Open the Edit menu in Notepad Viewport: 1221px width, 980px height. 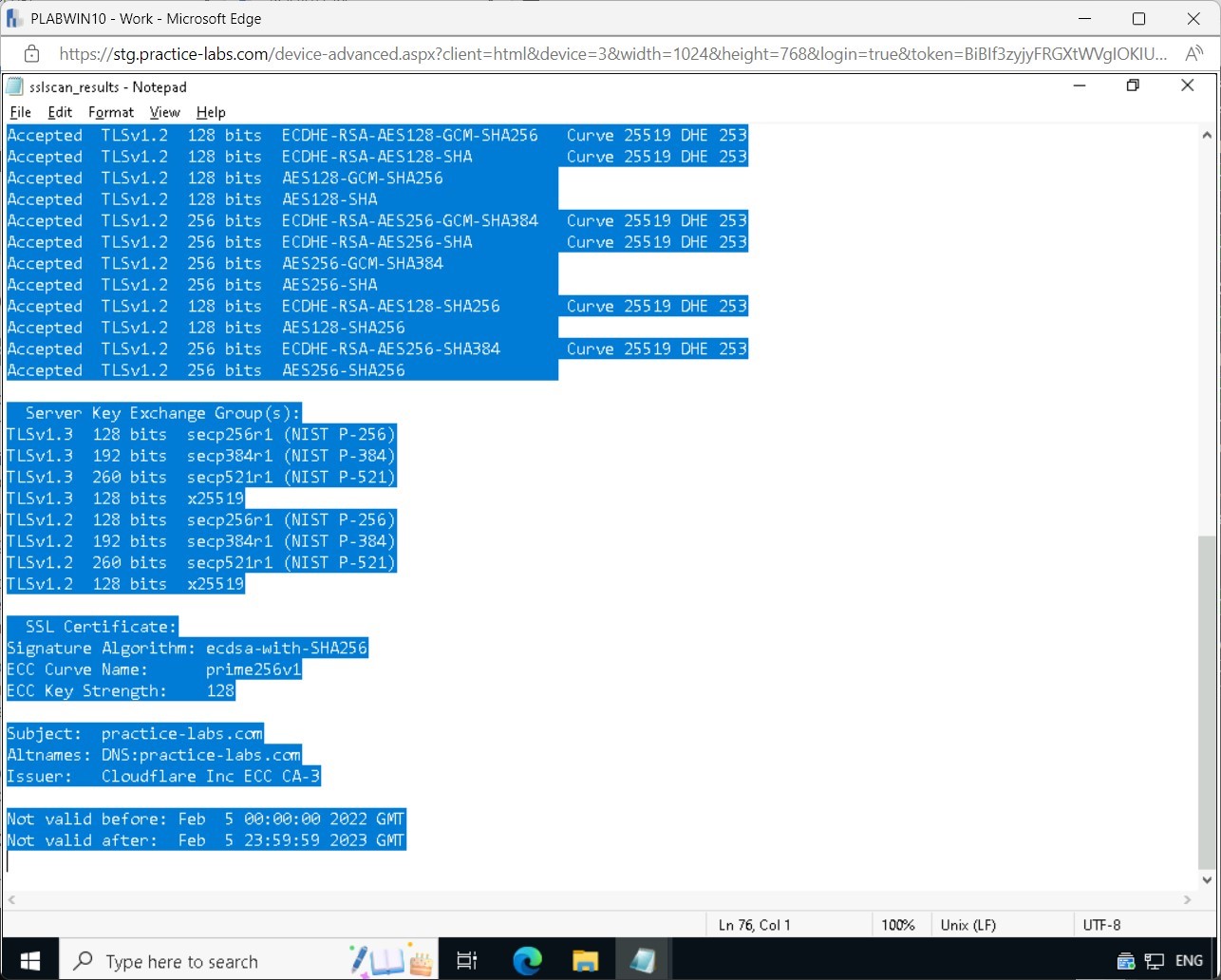tap(60, 112)
